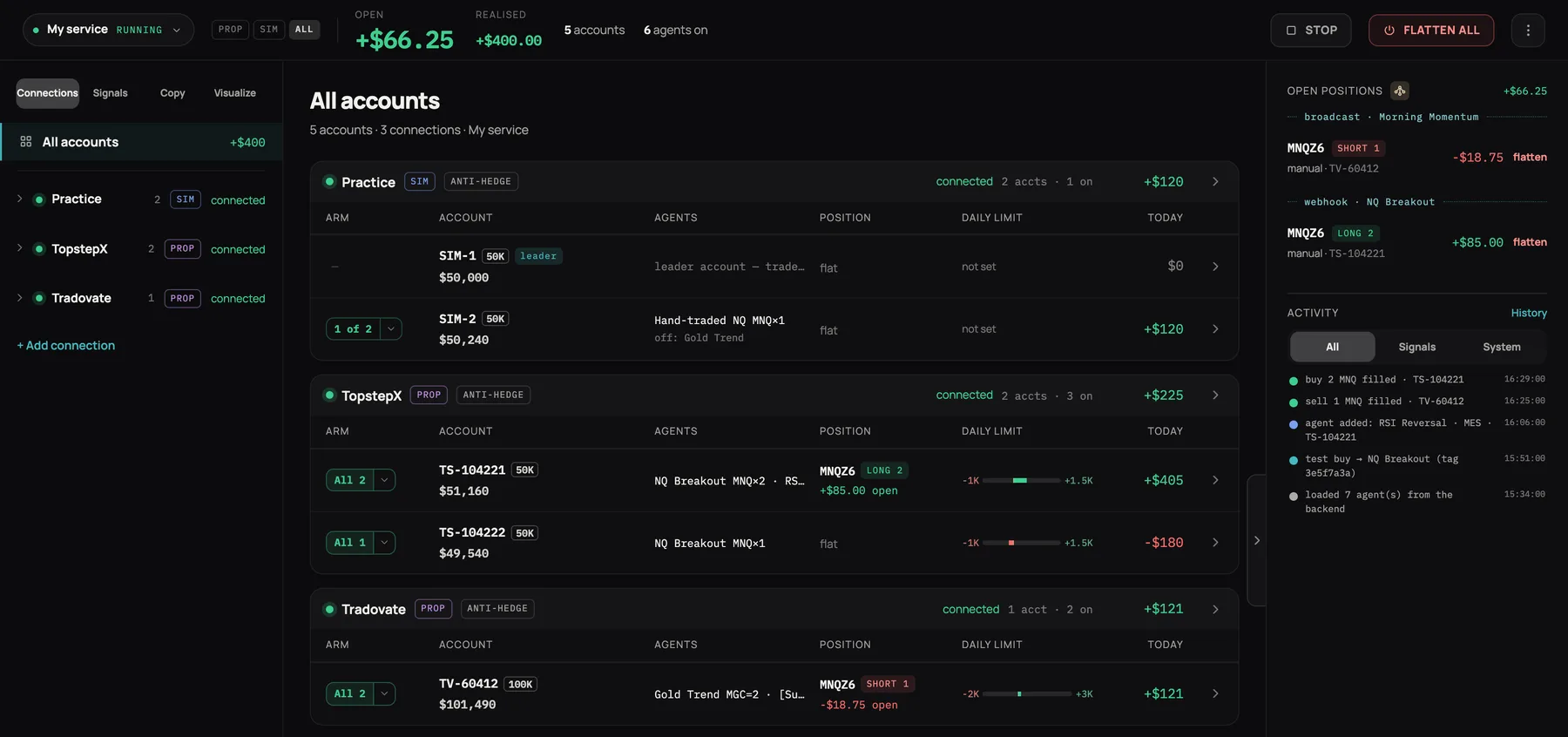1568x737 pixels.
Task: Open TS-104222 row details arrow
Action: (1215, 543)
